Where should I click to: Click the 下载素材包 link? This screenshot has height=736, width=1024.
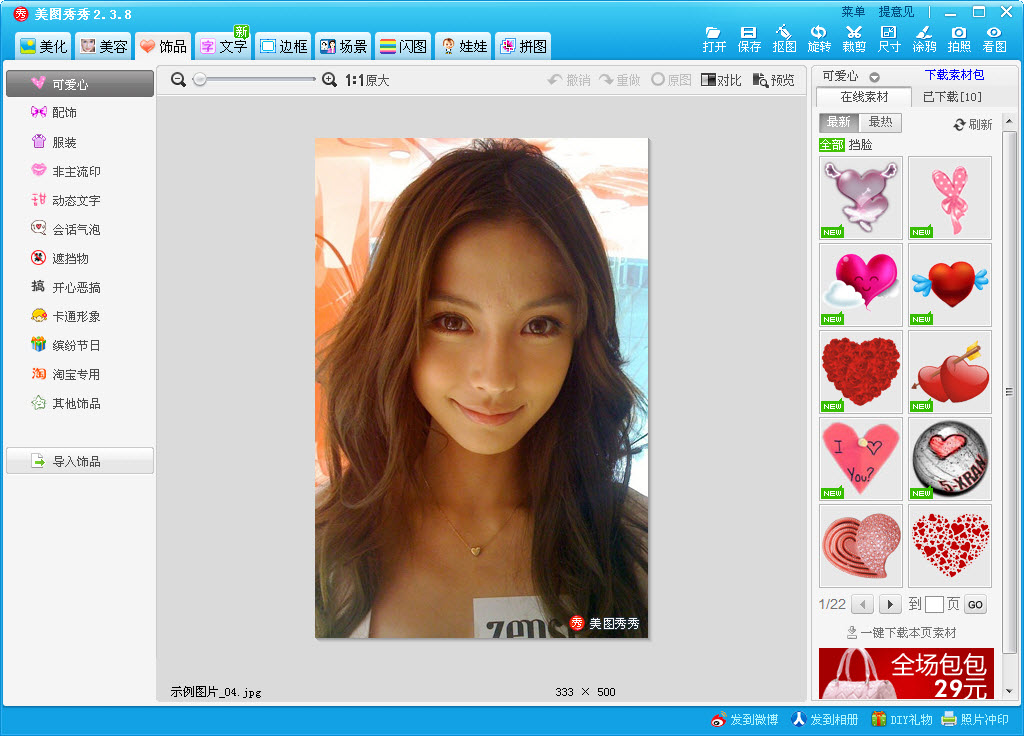954,75
